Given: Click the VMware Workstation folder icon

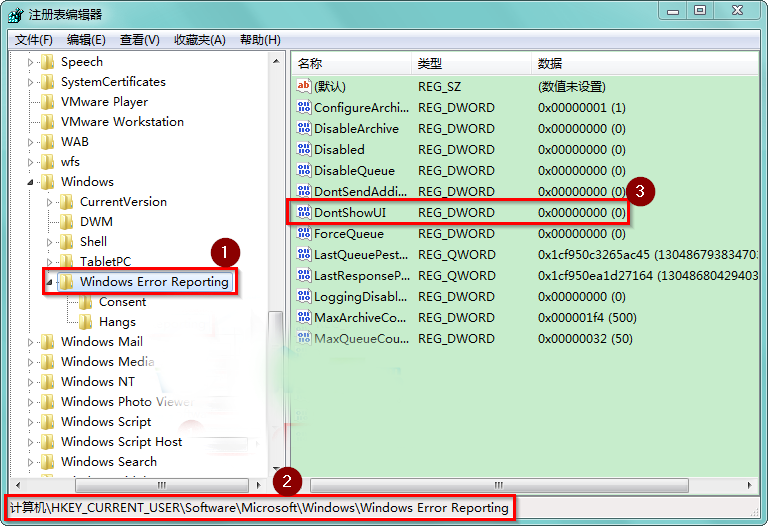Looking at the screenshot, I should pos(47,122).
